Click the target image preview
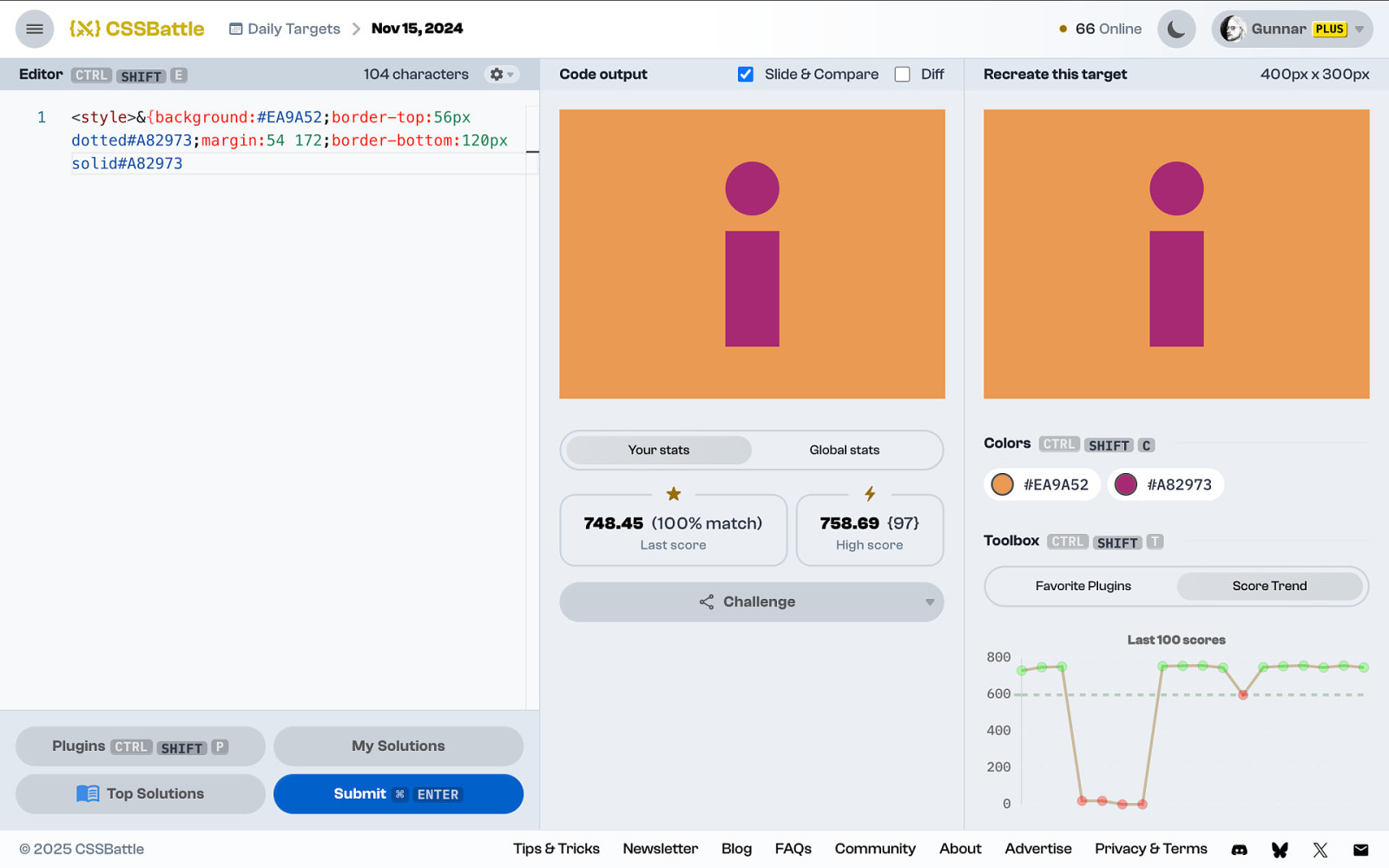Image resolution: width=1389 pixels, height=868 pixels. (1176, 254)
